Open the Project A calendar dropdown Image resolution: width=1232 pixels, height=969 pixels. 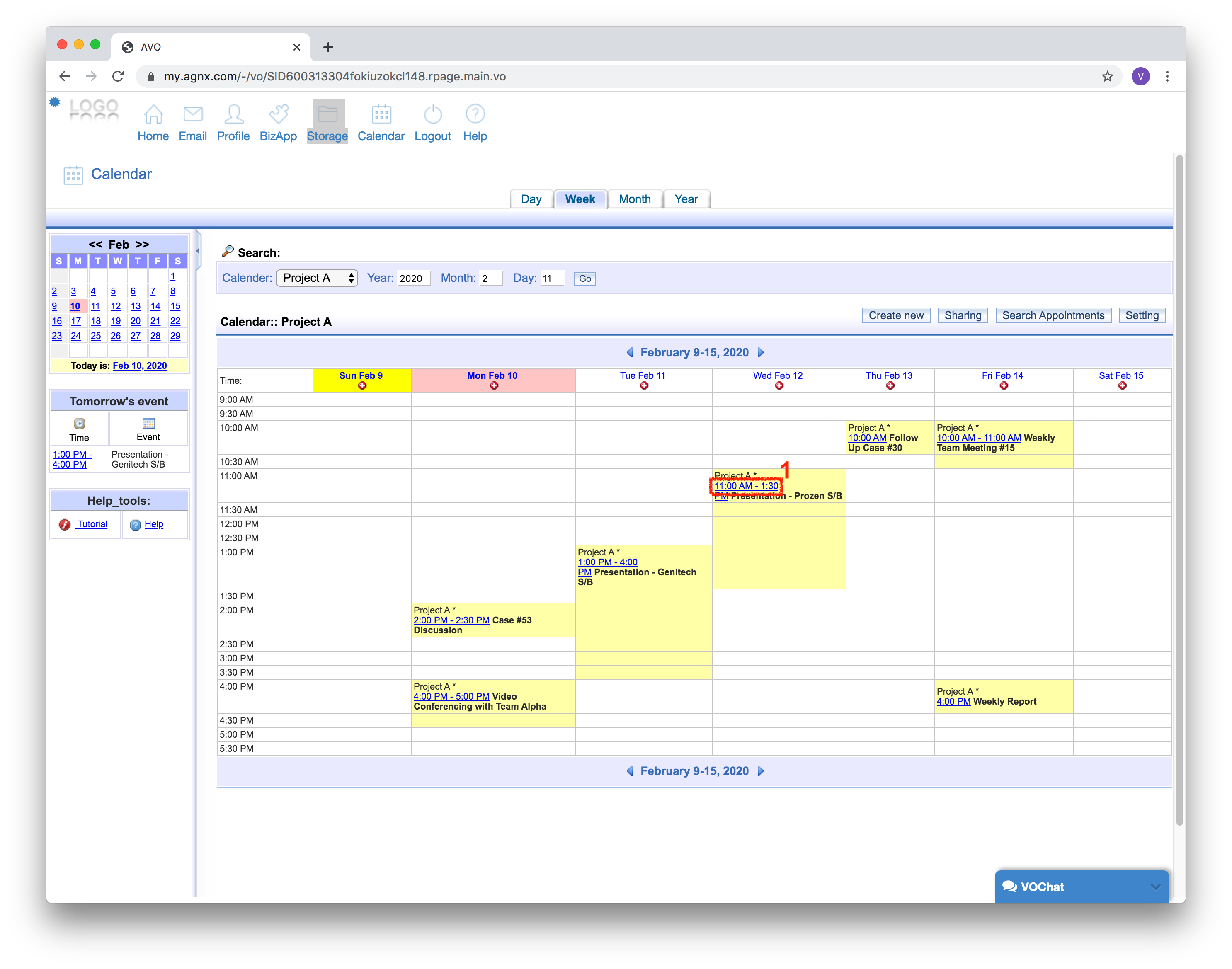tap(317, 278)
